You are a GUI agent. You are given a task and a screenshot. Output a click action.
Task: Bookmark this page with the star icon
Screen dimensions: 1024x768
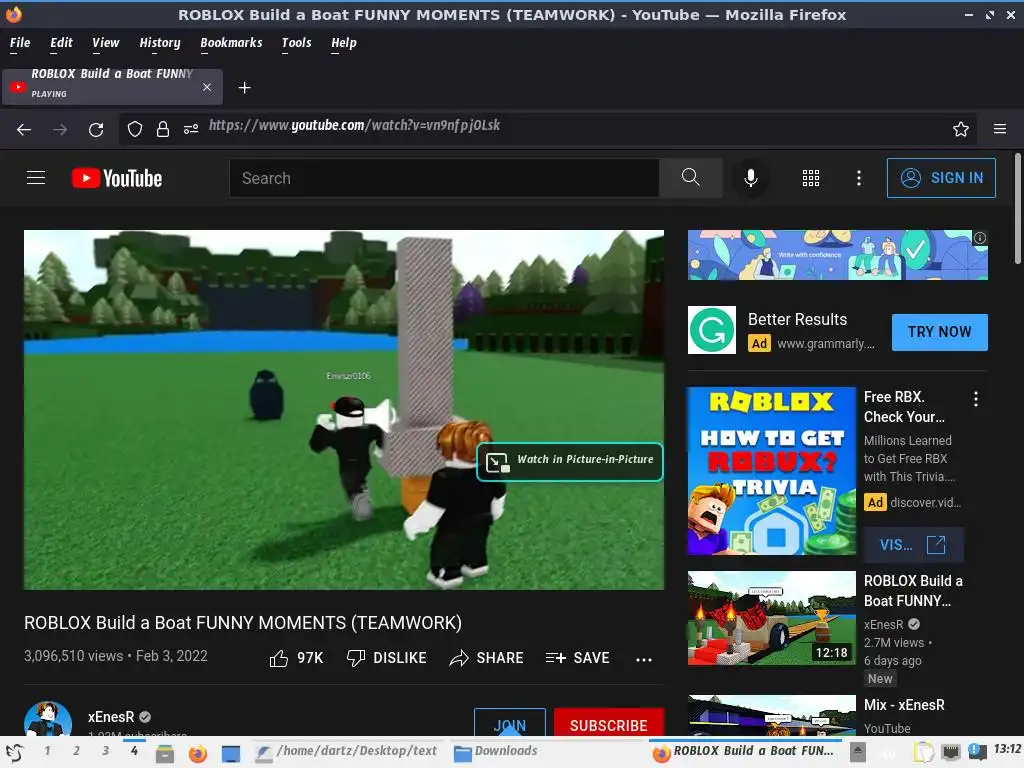(x=960, y=129)
